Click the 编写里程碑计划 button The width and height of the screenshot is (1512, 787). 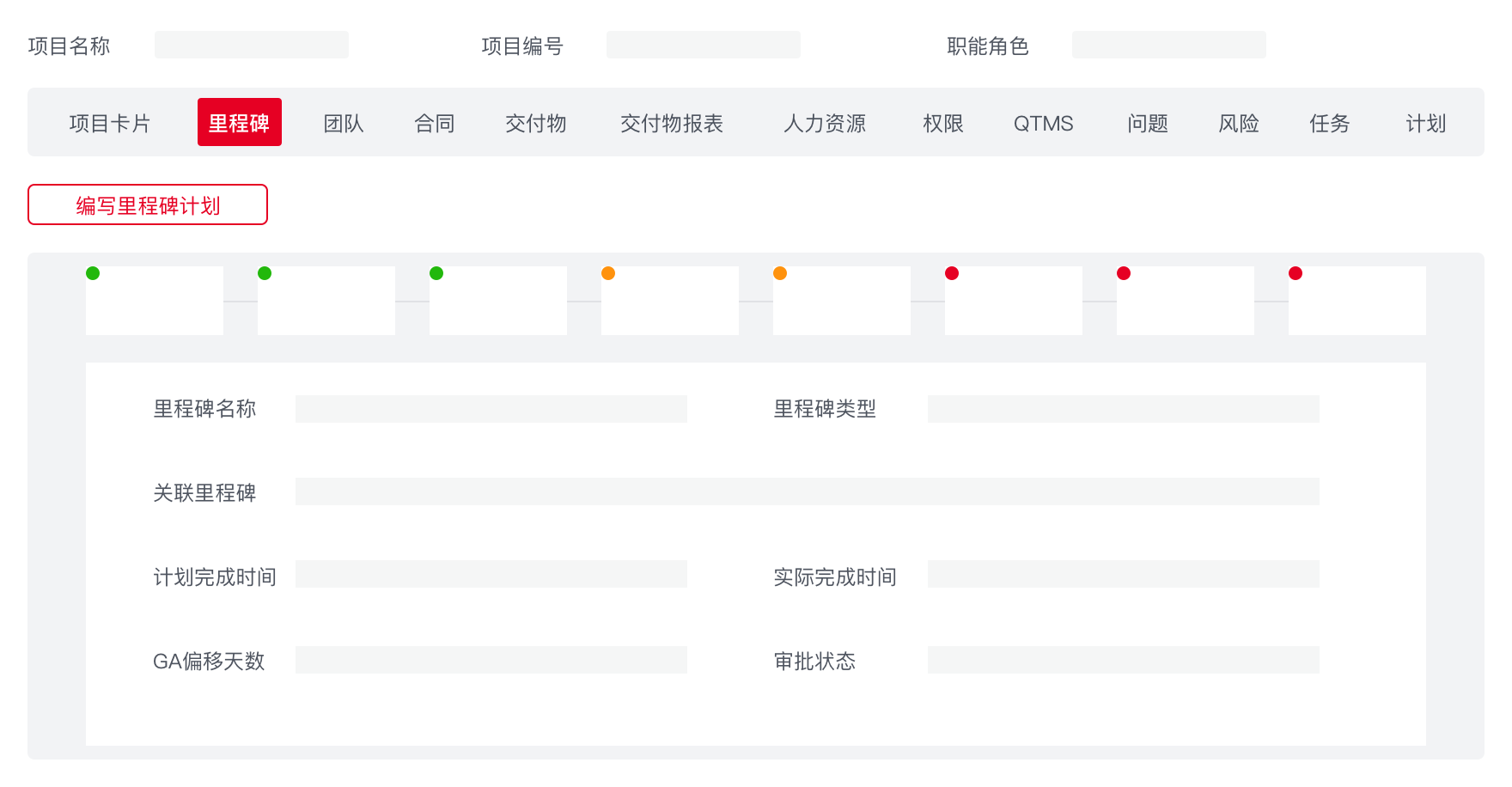[x=148, y=204]
